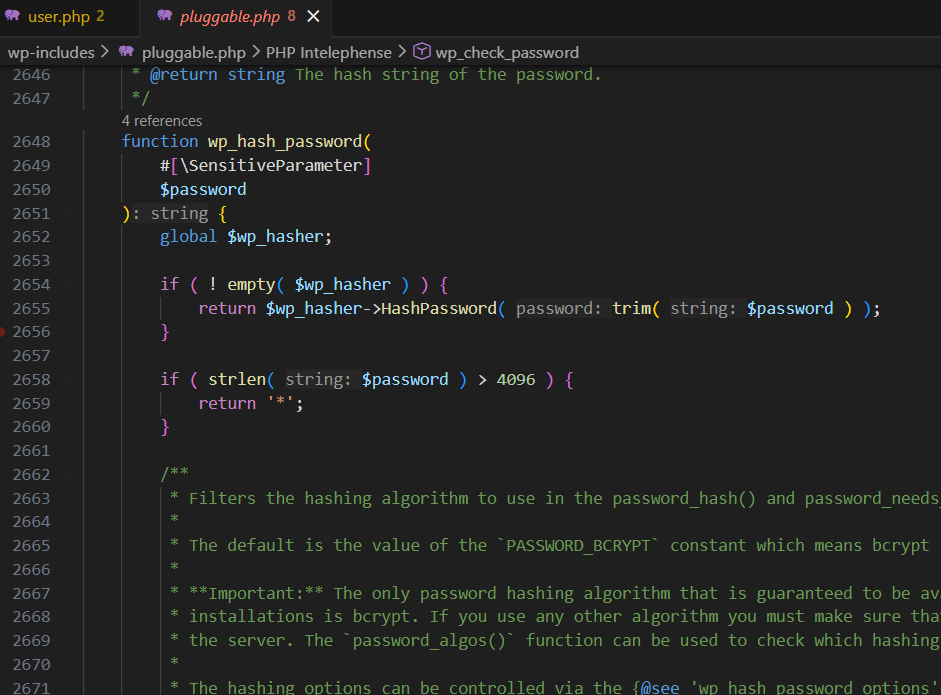
Task: Collapse the function body at line 2651
Action: click(70, 213)
